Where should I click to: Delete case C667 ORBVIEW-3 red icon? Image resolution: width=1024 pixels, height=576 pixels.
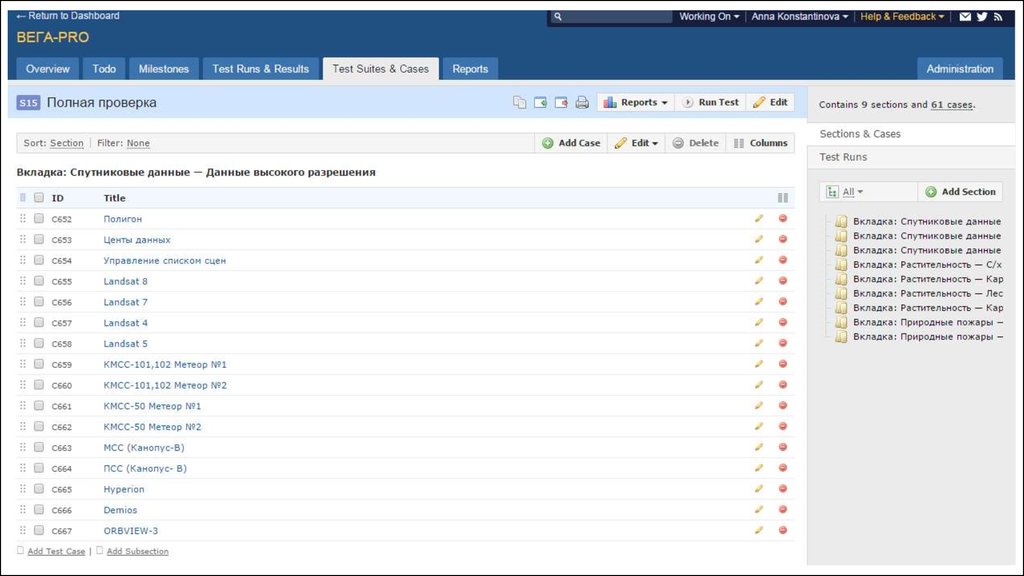(782, 530)
